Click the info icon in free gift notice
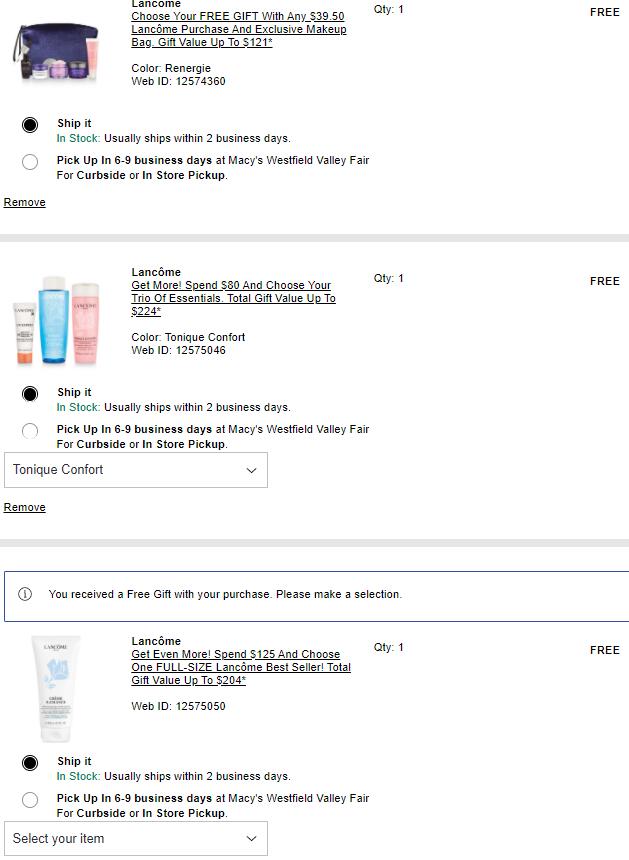The width and height of the screenshot is (629, 860). click(x=26, y=594)
